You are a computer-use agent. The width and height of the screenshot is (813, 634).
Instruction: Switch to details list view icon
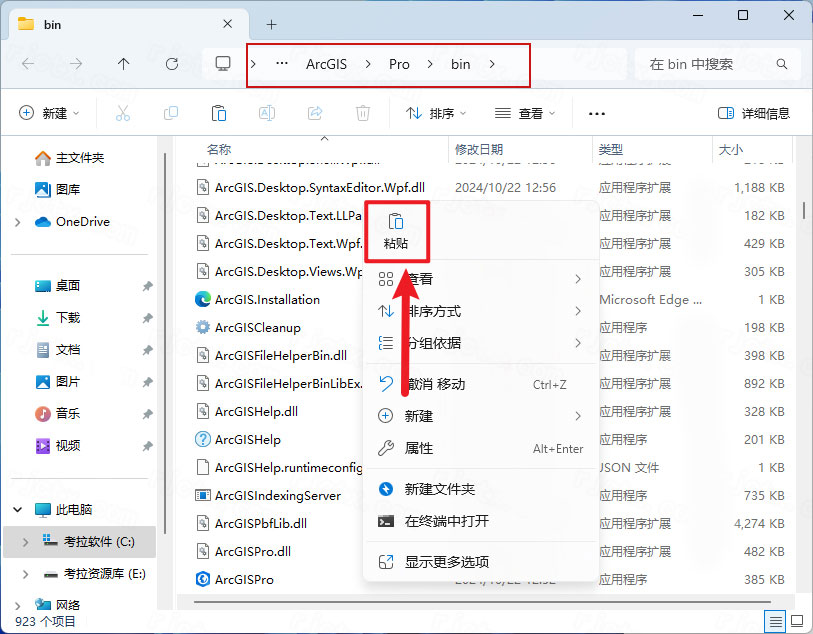[776, 621]
